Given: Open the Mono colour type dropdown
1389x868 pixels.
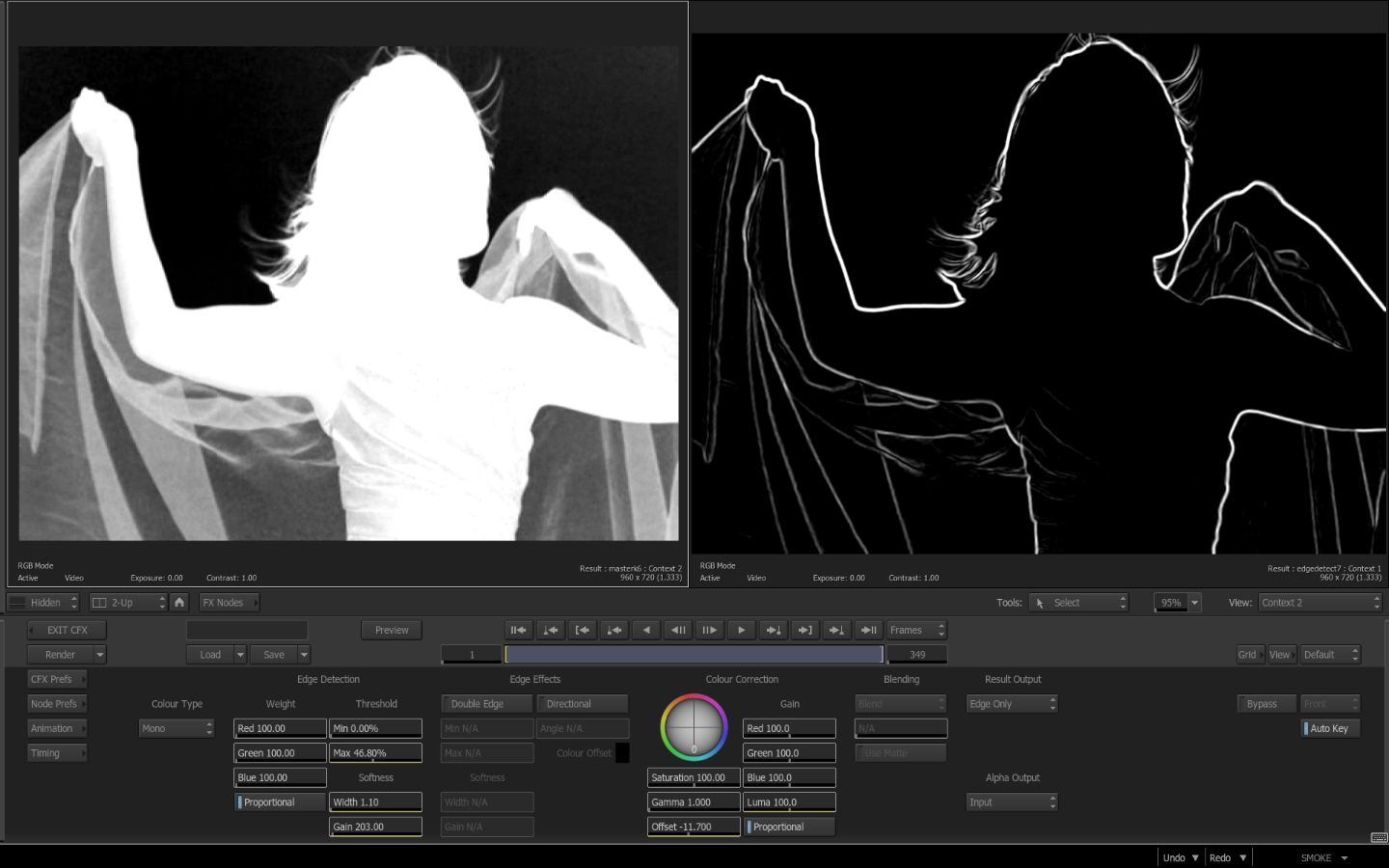Looking at the screenshot, I should 177,728.
